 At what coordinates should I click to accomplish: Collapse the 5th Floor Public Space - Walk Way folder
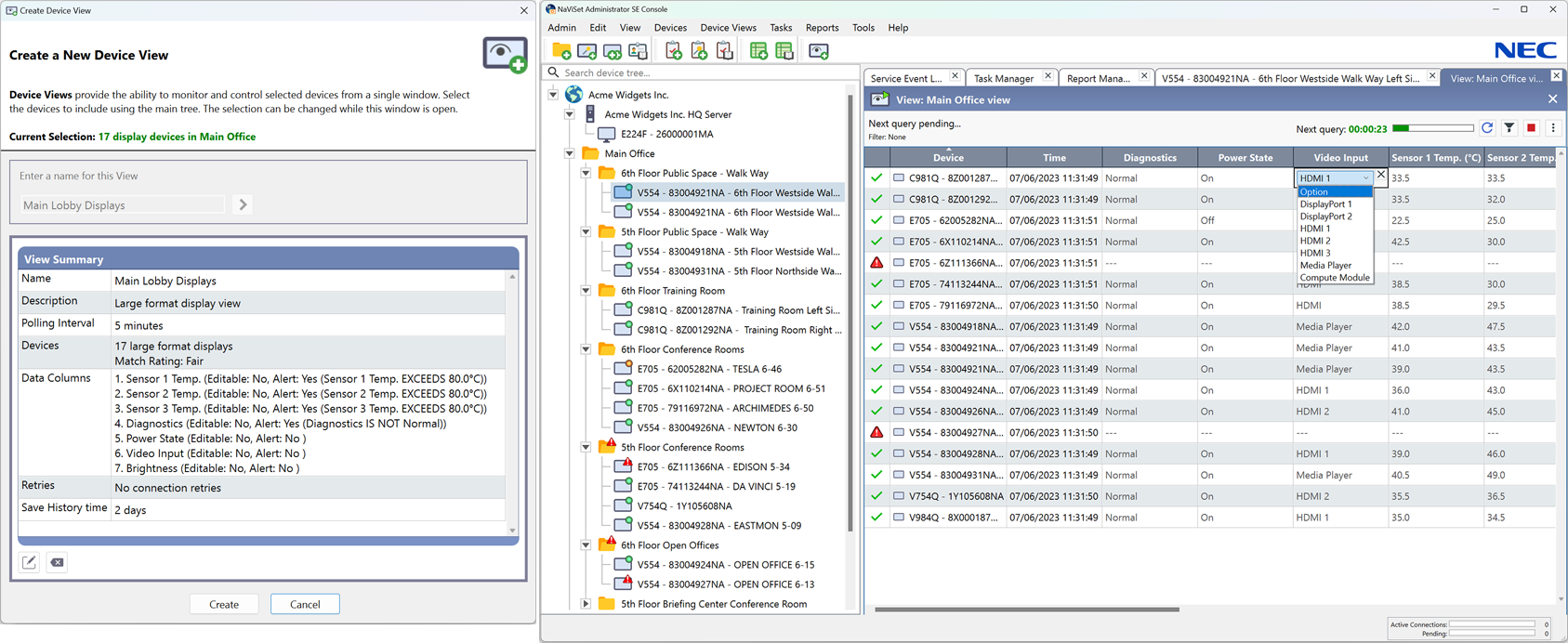(586, 232)
